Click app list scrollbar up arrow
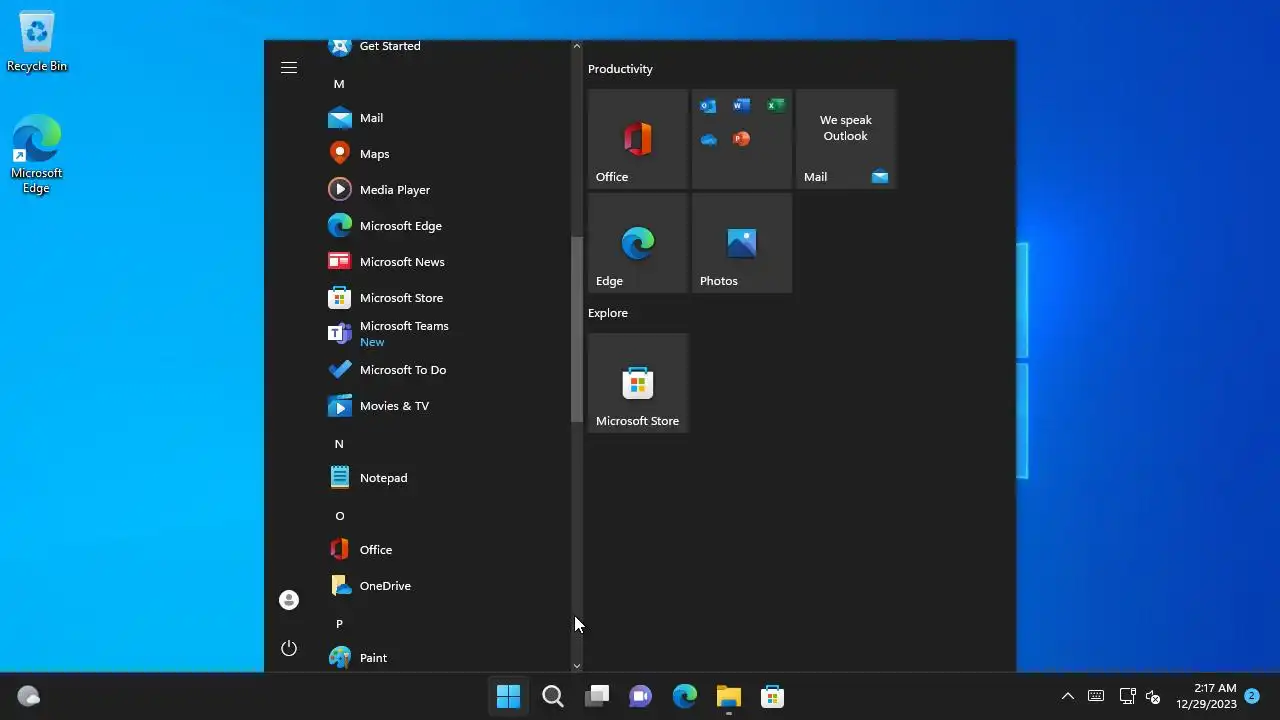Image resolution: width=1280 pixels, height=720 pixels. pos(576,46)
